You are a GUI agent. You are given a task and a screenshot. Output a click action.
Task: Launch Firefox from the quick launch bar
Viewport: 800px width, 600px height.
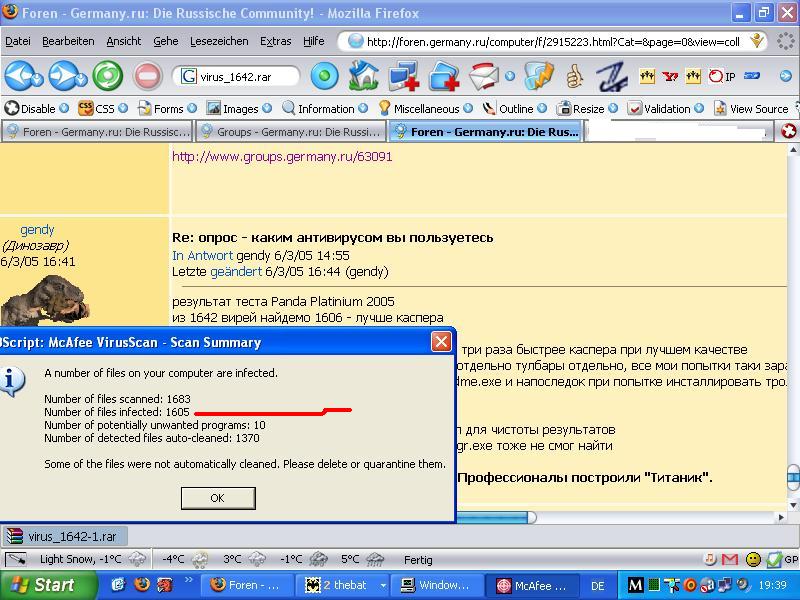click(142, 584)
